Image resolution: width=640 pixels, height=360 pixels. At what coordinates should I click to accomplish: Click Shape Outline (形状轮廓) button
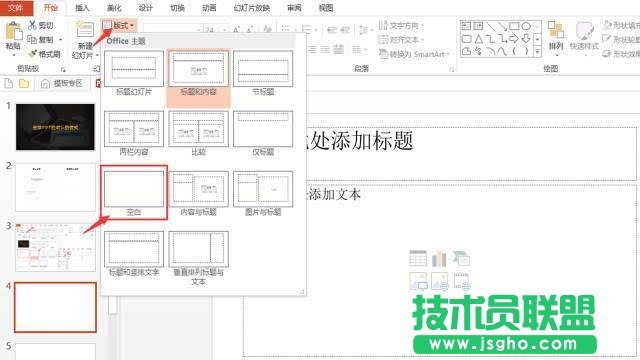tap(621, 40)
